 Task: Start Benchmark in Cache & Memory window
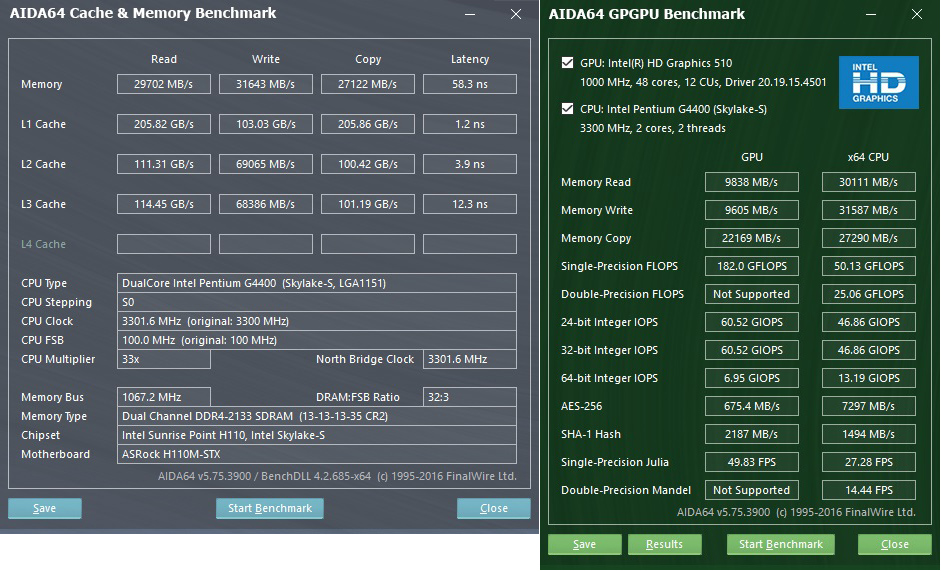point(269,508)
